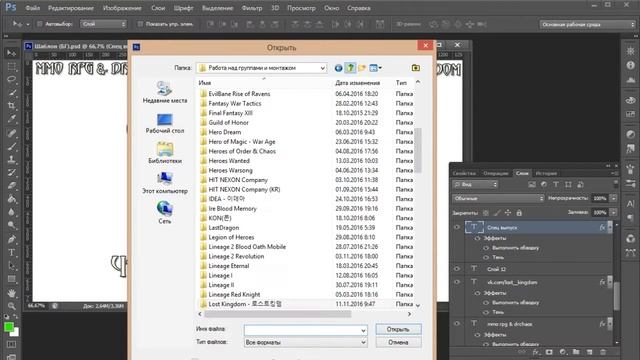Open Рабочий стол in dialog sidebar

pyautogui.click(x=165, y=123)
